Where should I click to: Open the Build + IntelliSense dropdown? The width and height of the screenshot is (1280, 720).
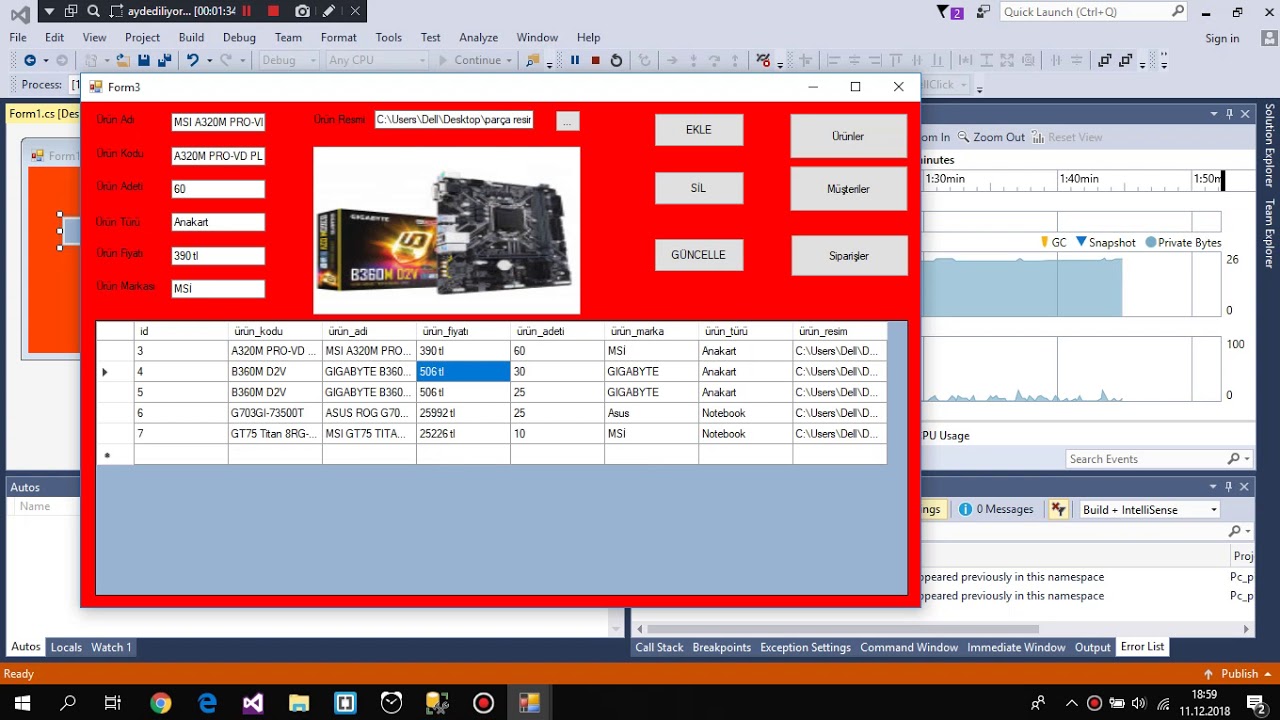click(x=1150, y=509)
